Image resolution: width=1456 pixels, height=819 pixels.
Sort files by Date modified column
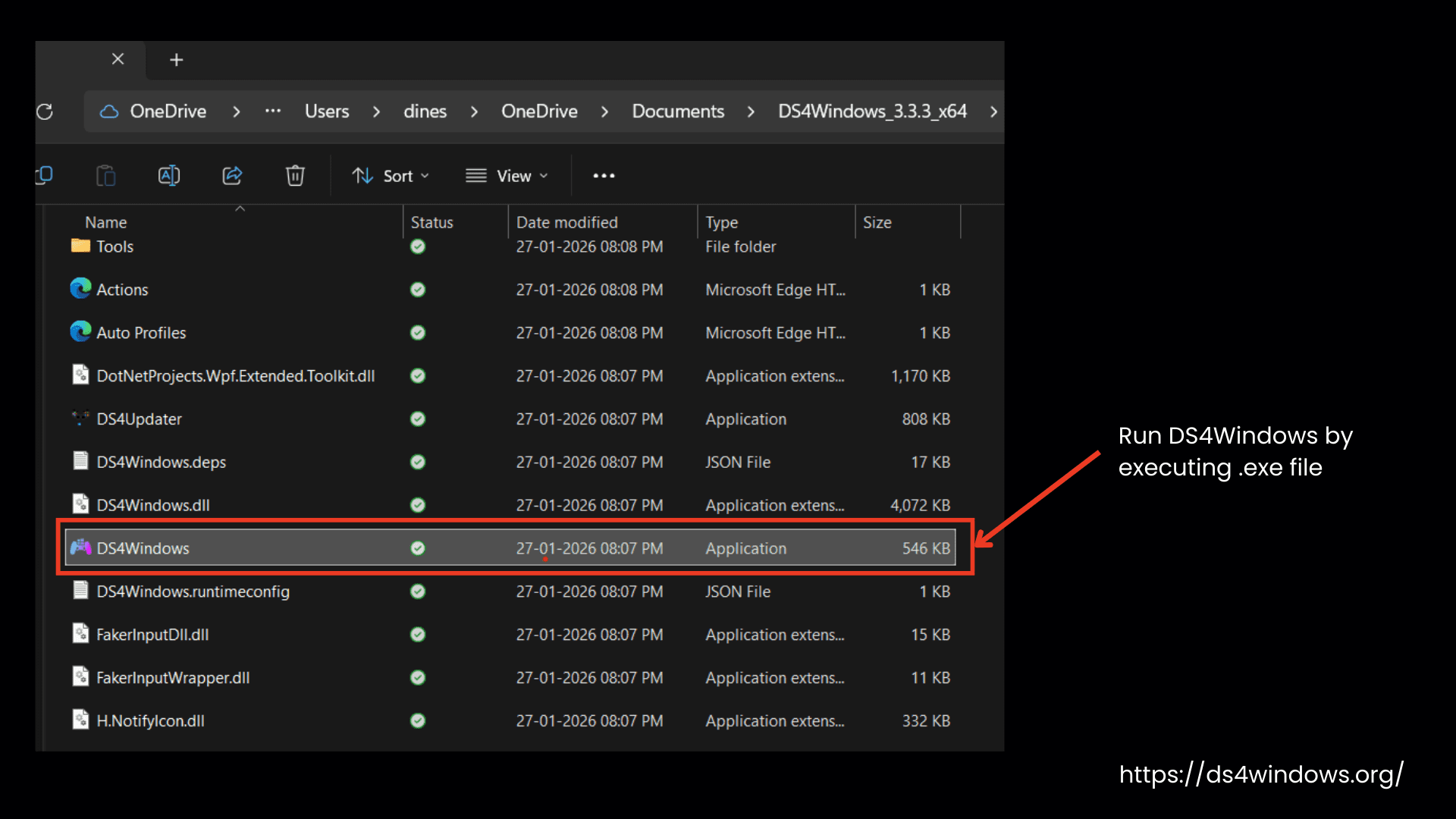coord(567,222)
